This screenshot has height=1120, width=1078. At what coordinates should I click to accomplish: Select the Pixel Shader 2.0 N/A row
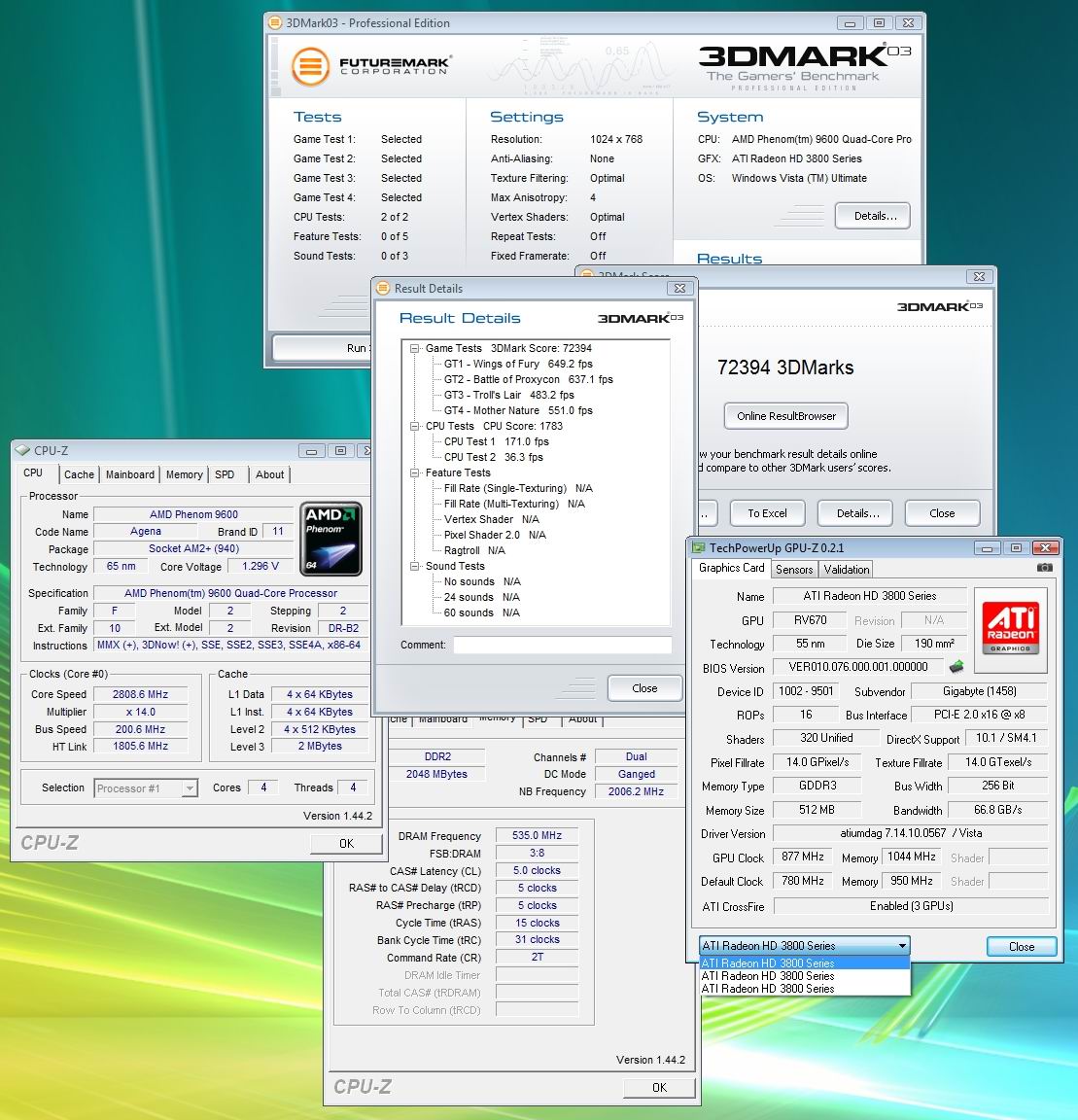click(495, 535)
